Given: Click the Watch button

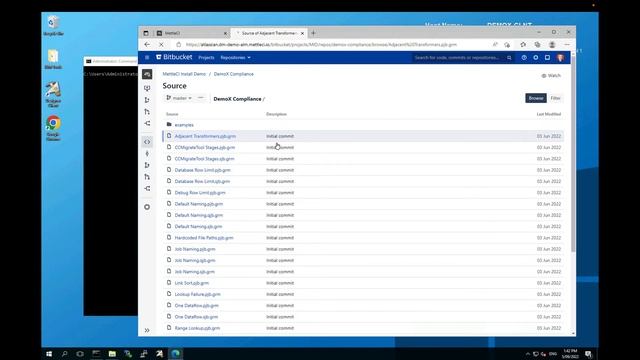Looking at the screenshot, I should click(551, 76).
